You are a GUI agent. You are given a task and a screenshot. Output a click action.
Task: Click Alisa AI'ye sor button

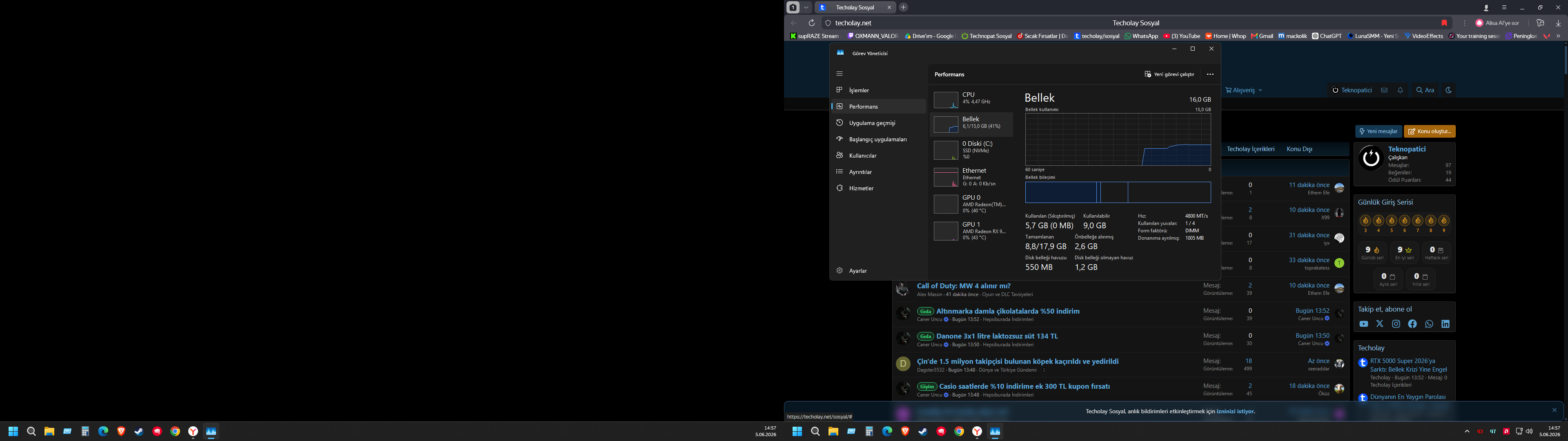pos(1497,23)
